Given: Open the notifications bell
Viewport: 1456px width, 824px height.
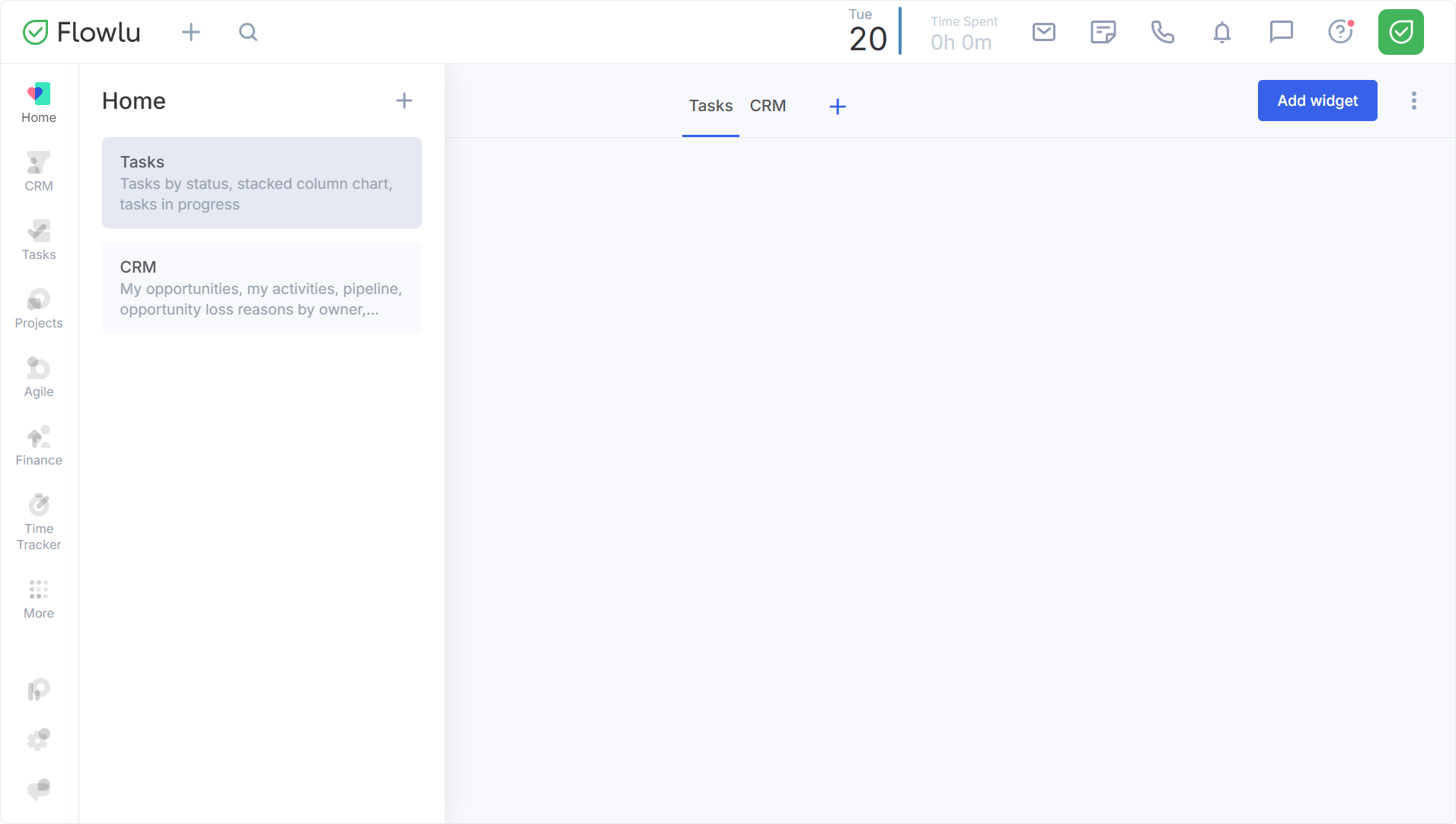Looking at the screenshot, I should coord(1221,32).
